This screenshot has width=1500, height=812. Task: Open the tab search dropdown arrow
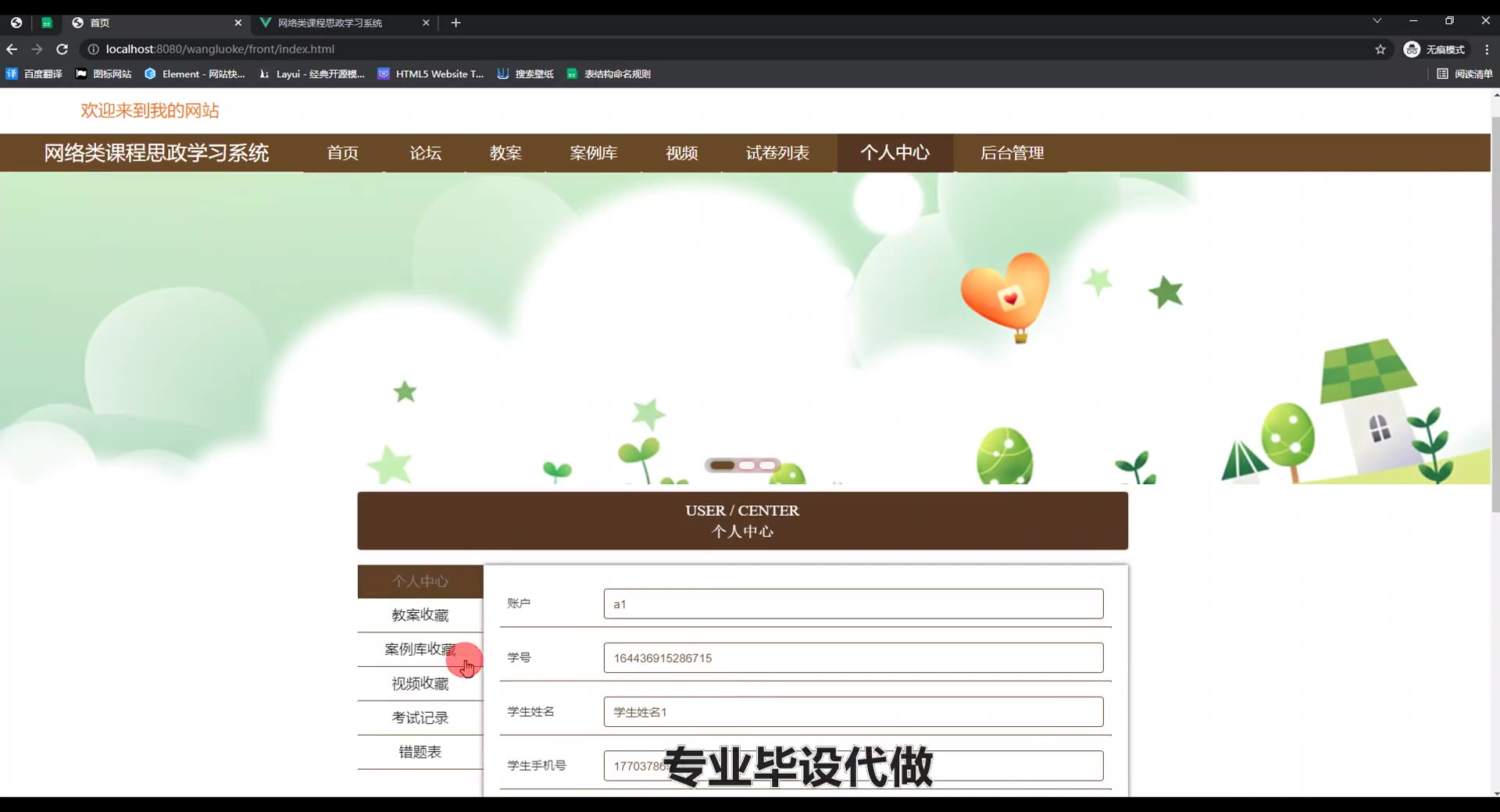point(1377,21)
